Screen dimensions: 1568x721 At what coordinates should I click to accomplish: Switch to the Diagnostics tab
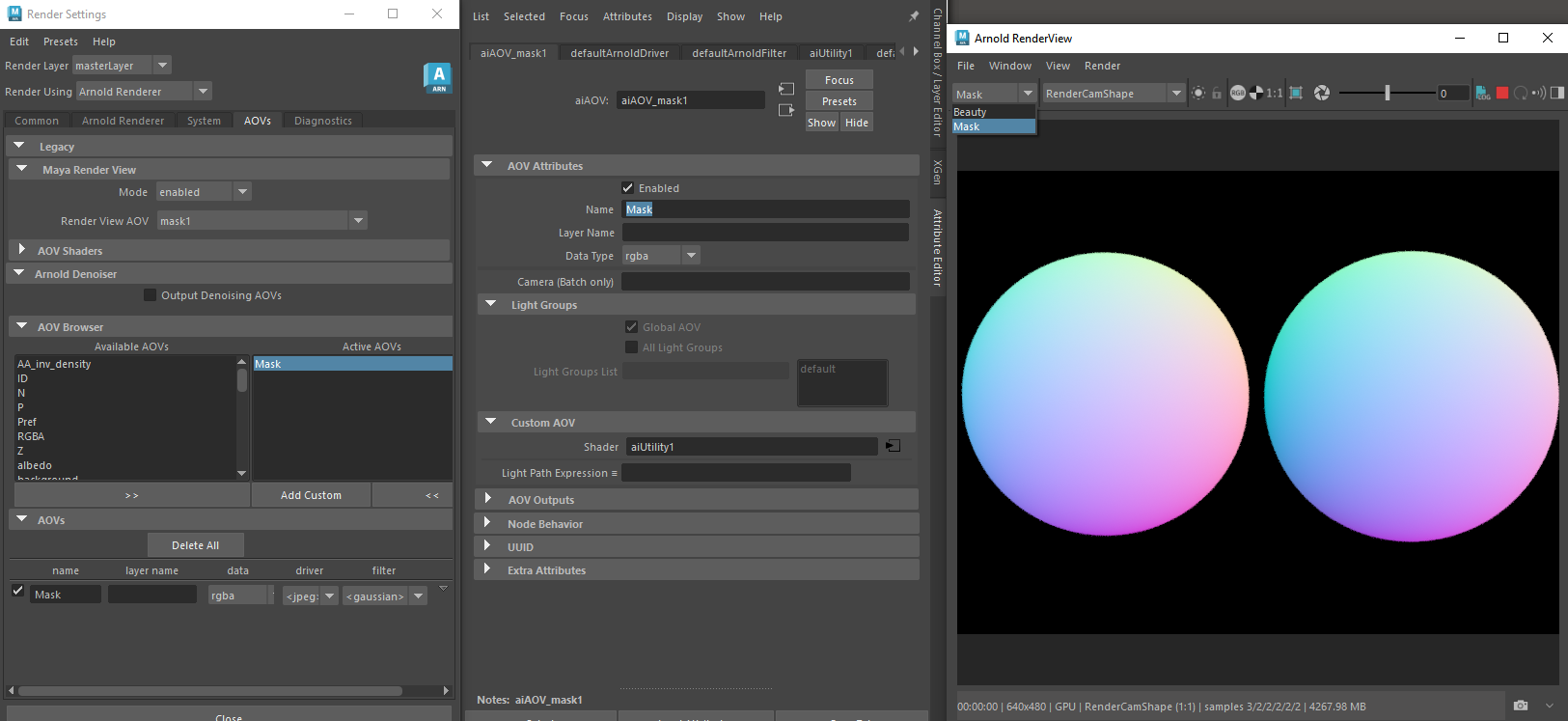click(323, 121)
